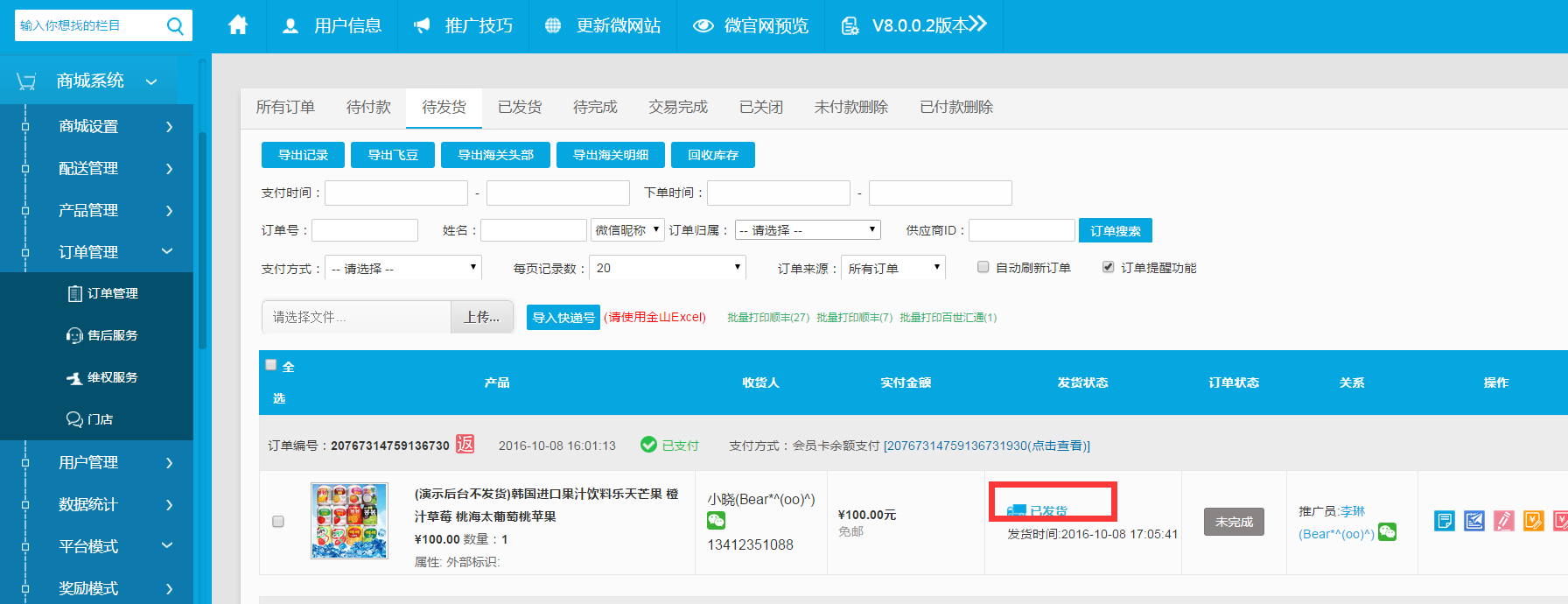Image resolution: width=1568 pixels, height=604 pixels.
Task: Click the pink pencil edit icon
Action: tap(1504, 522)
